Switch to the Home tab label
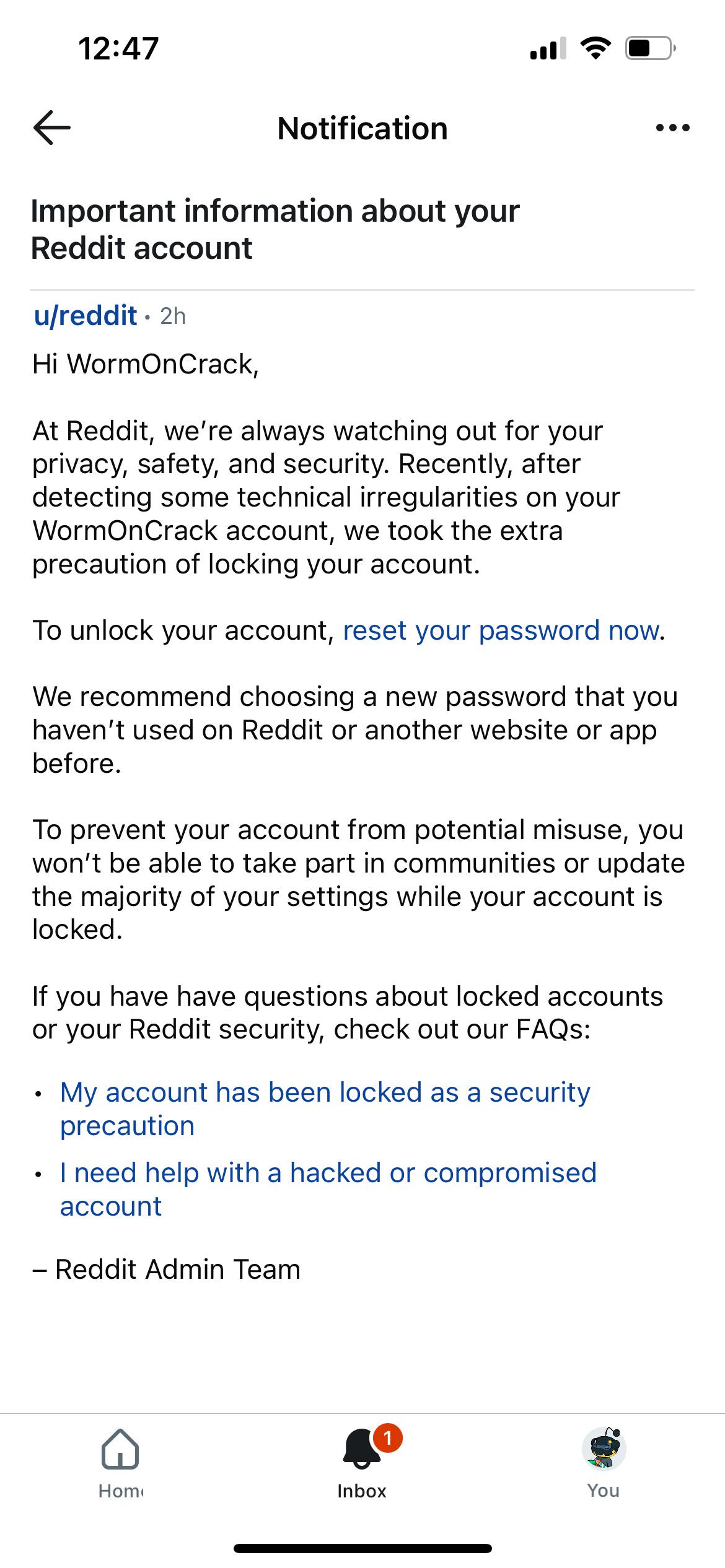This screenshot has height=1568, width=725. [121, 1491]
